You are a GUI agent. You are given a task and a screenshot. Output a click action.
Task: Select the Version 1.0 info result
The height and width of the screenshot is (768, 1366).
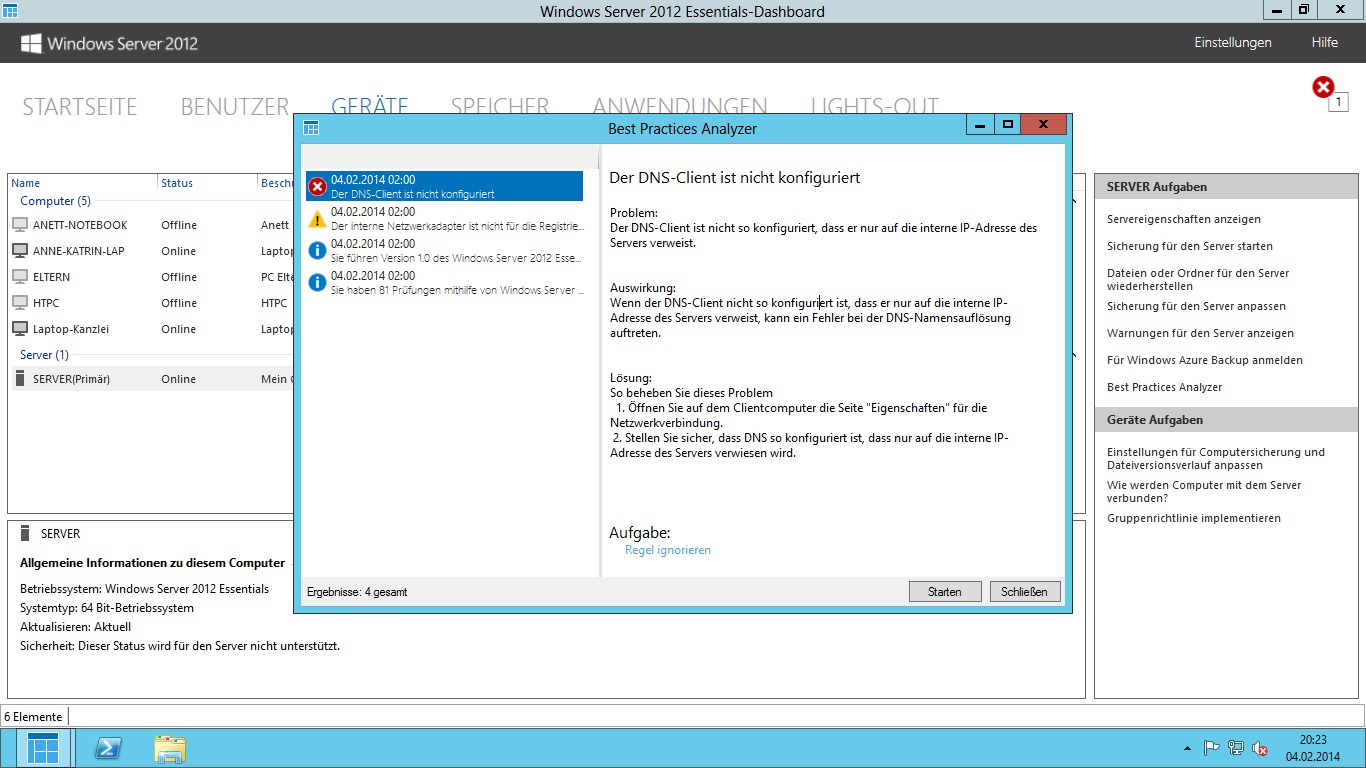444,250
